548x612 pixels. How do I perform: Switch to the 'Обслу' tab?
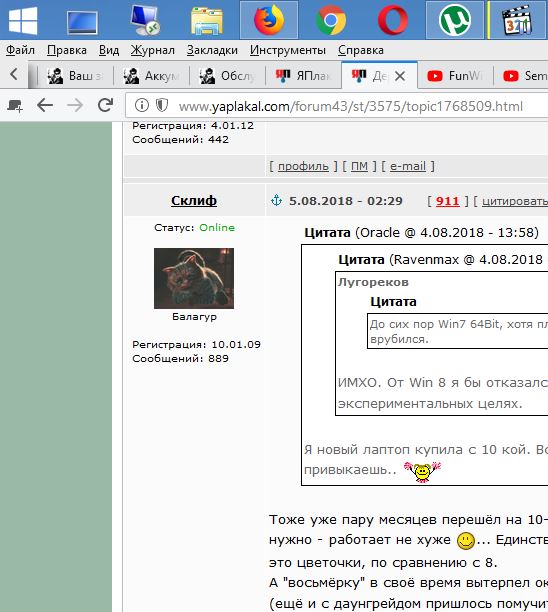click(x=227, y=75)
